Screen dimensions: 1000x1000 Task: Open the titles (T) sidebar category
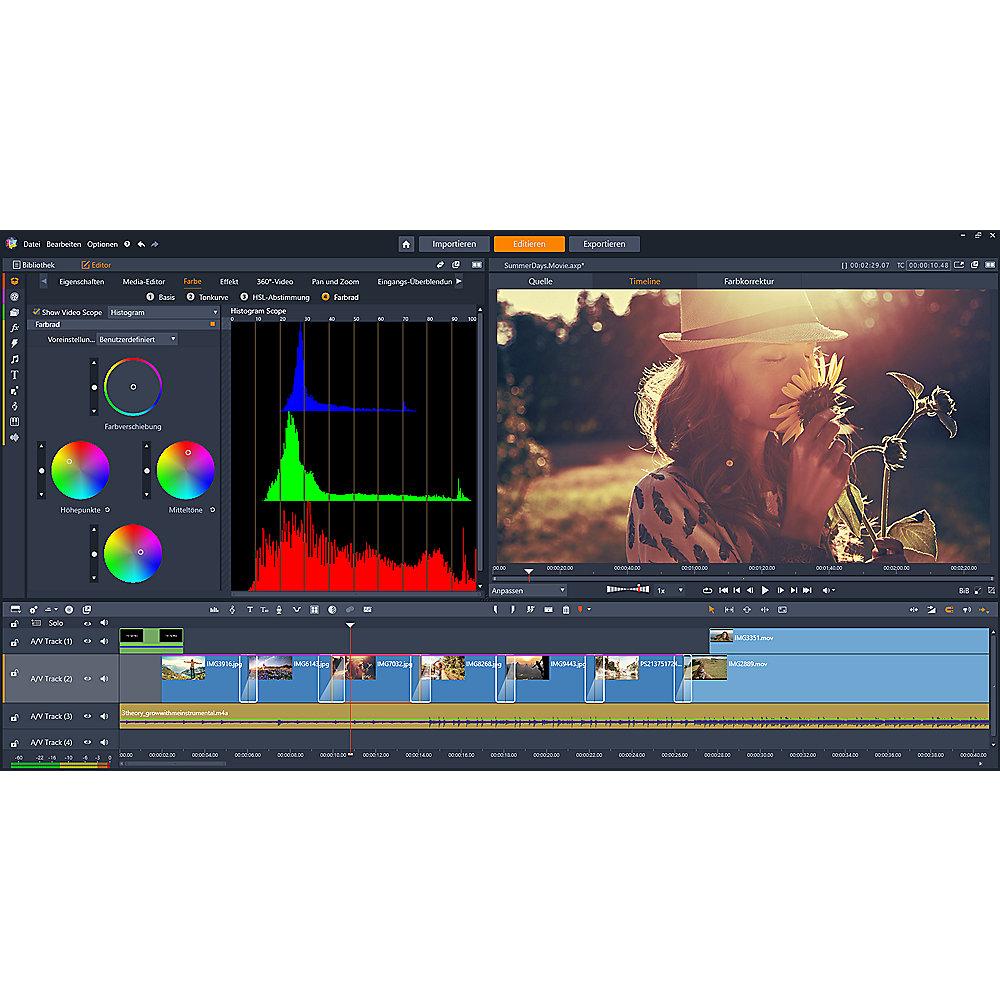(x=15, y=375)
